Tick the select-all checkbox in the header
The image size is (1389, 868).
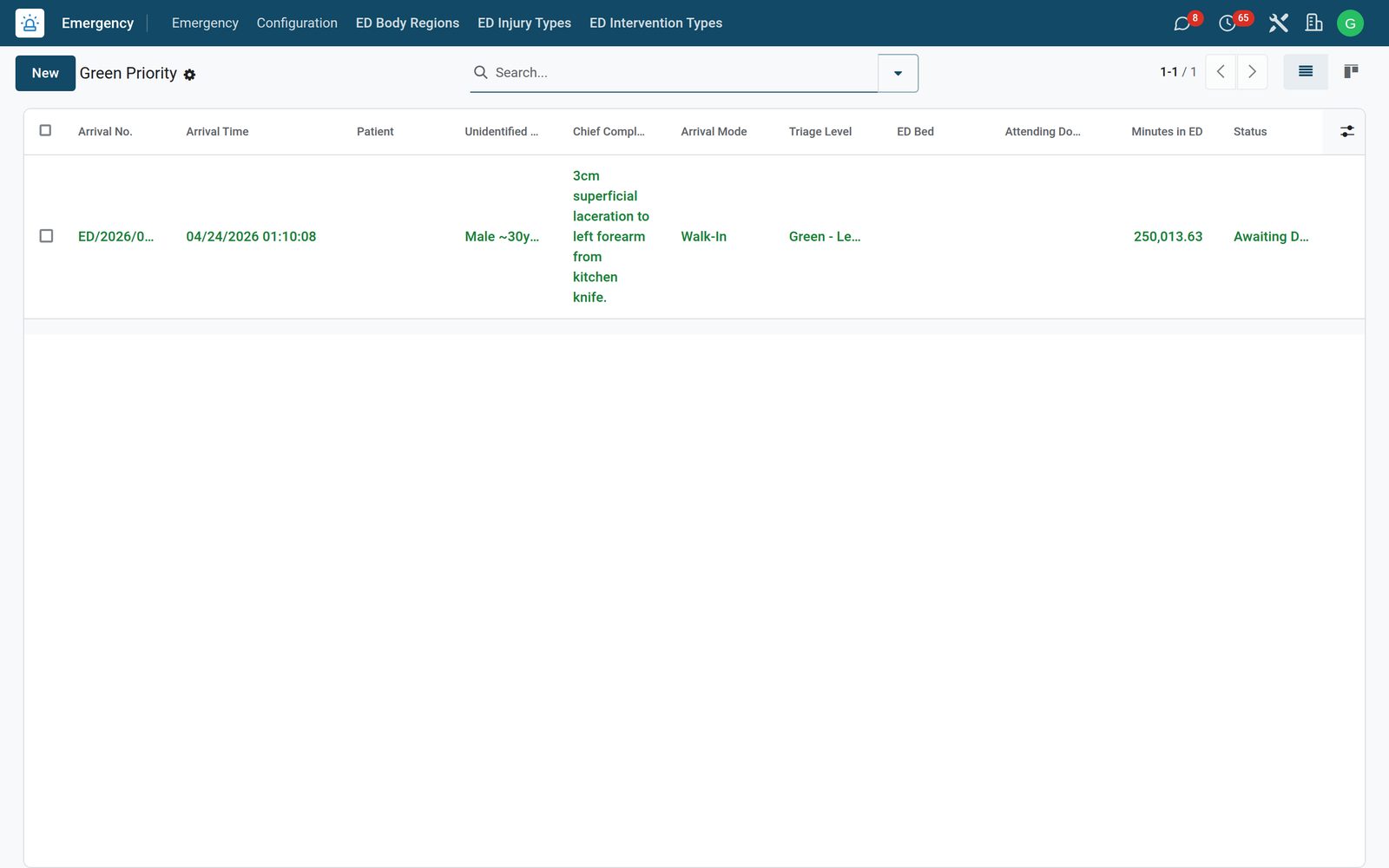(46, 131)
